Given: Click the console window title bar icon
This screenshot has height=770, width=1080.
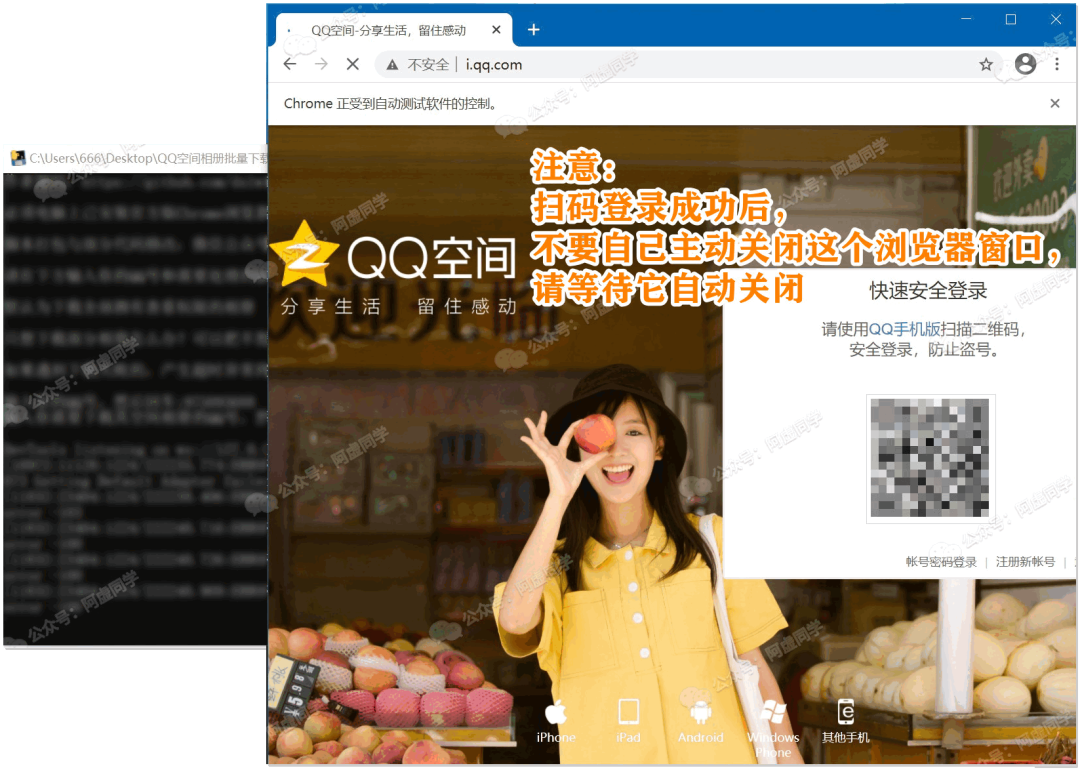Looking at the screenshot, I should pyautogui.click(x=18, y=158).
